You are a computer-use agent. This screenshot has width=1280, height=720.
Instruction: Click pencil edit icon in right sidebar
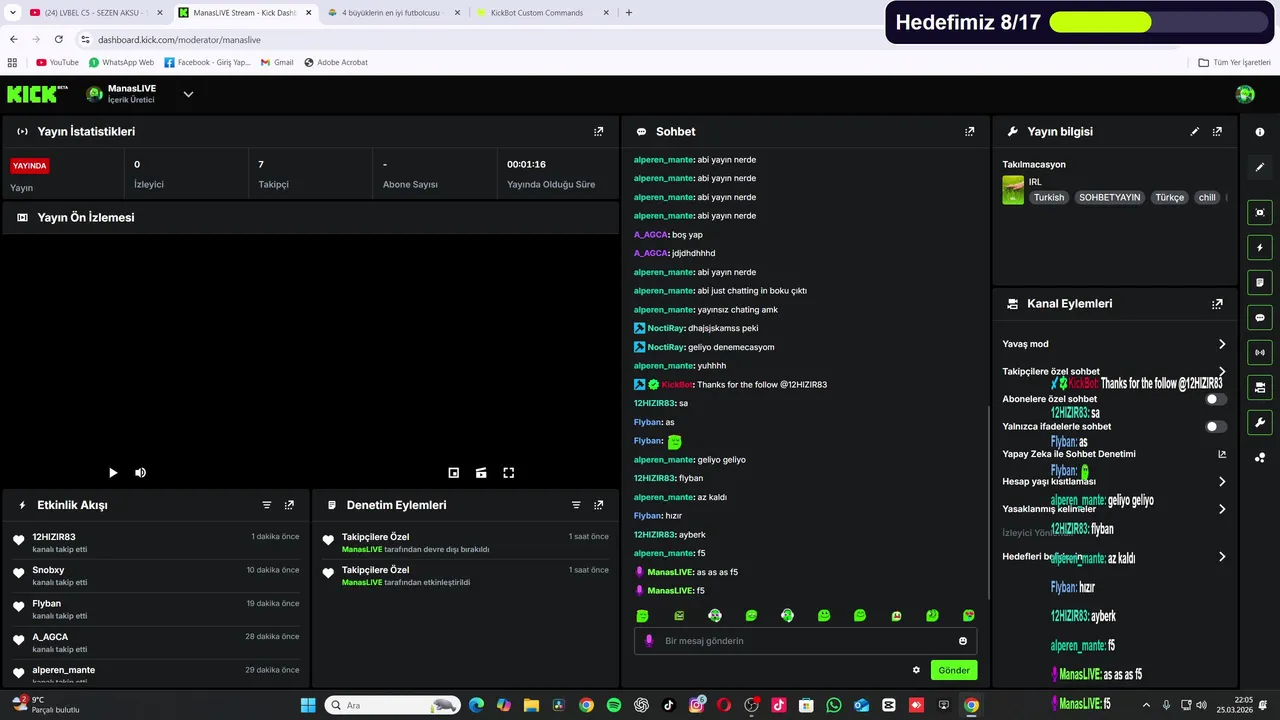[1260, 167]
